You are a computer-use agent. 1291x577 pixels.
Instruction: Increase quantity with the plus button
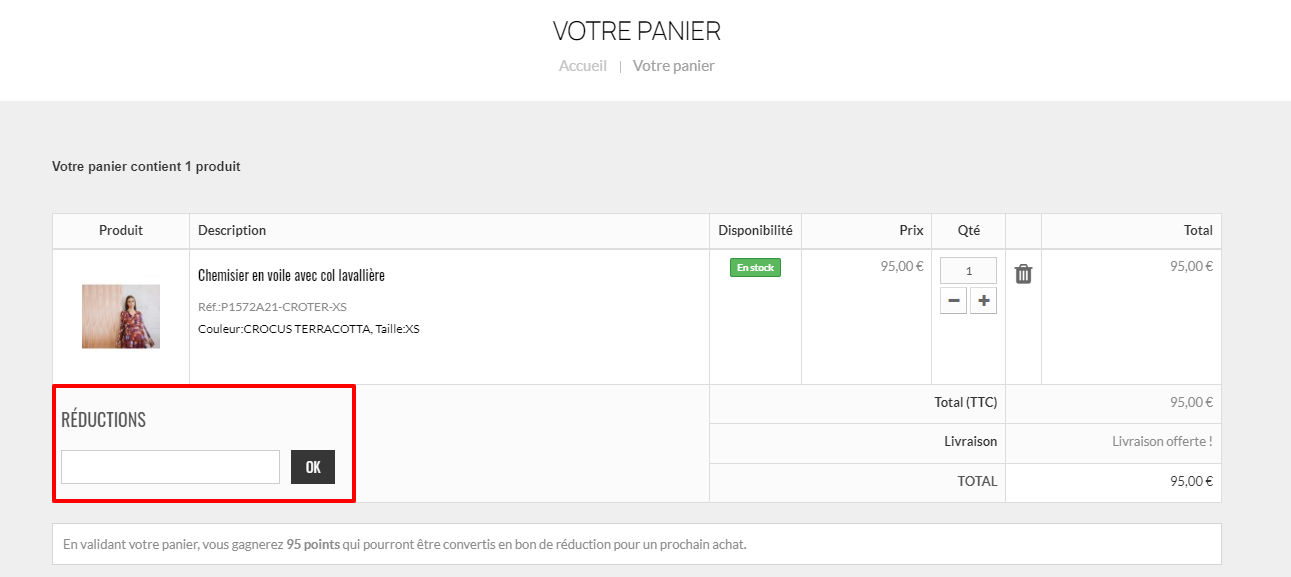coord(983,300)
